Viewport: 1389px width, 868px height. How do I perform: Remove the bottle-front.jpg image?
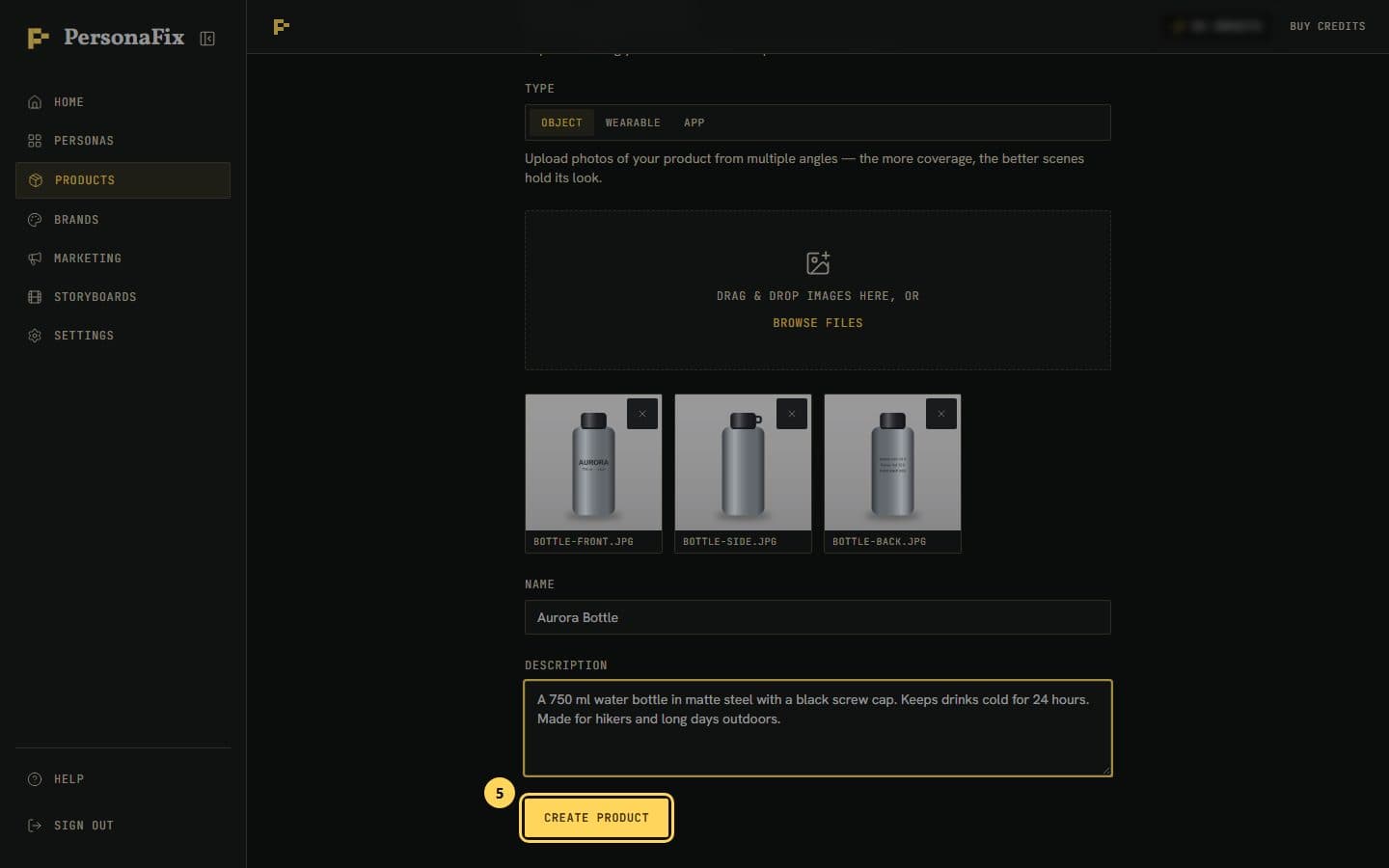point(642,414)
